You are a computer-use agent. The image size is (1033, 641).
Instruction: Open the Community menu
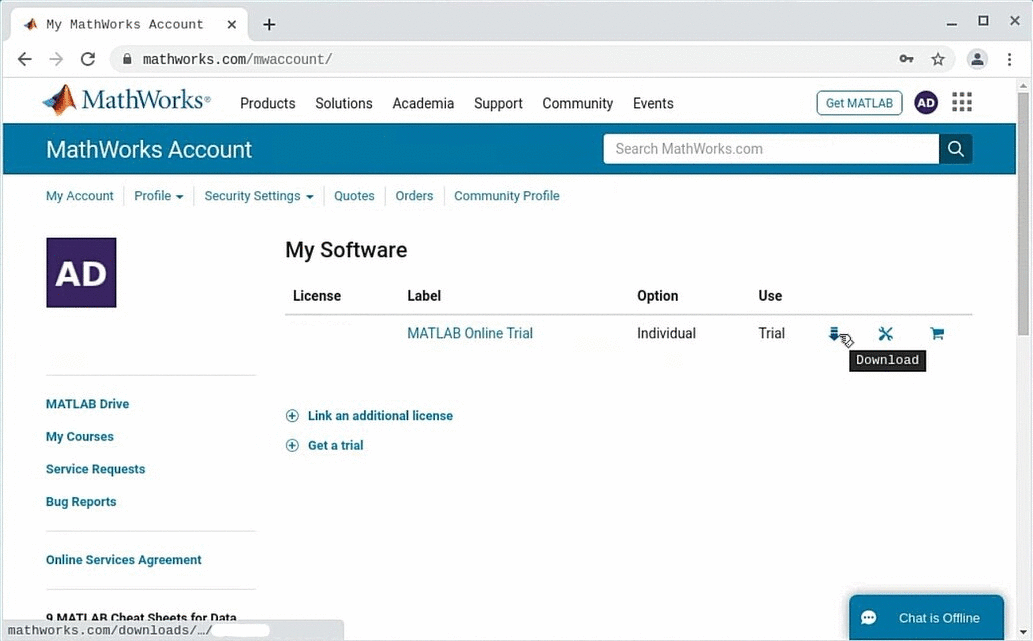click(578, 103)
